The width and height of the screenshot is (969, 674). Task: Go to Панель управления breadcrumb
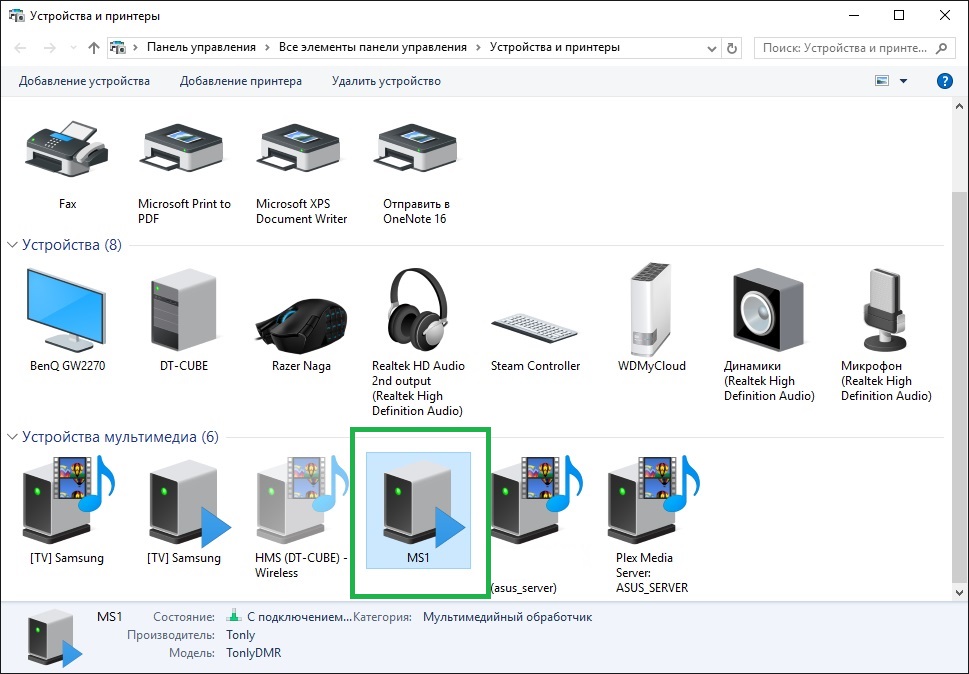click(201, 48)
